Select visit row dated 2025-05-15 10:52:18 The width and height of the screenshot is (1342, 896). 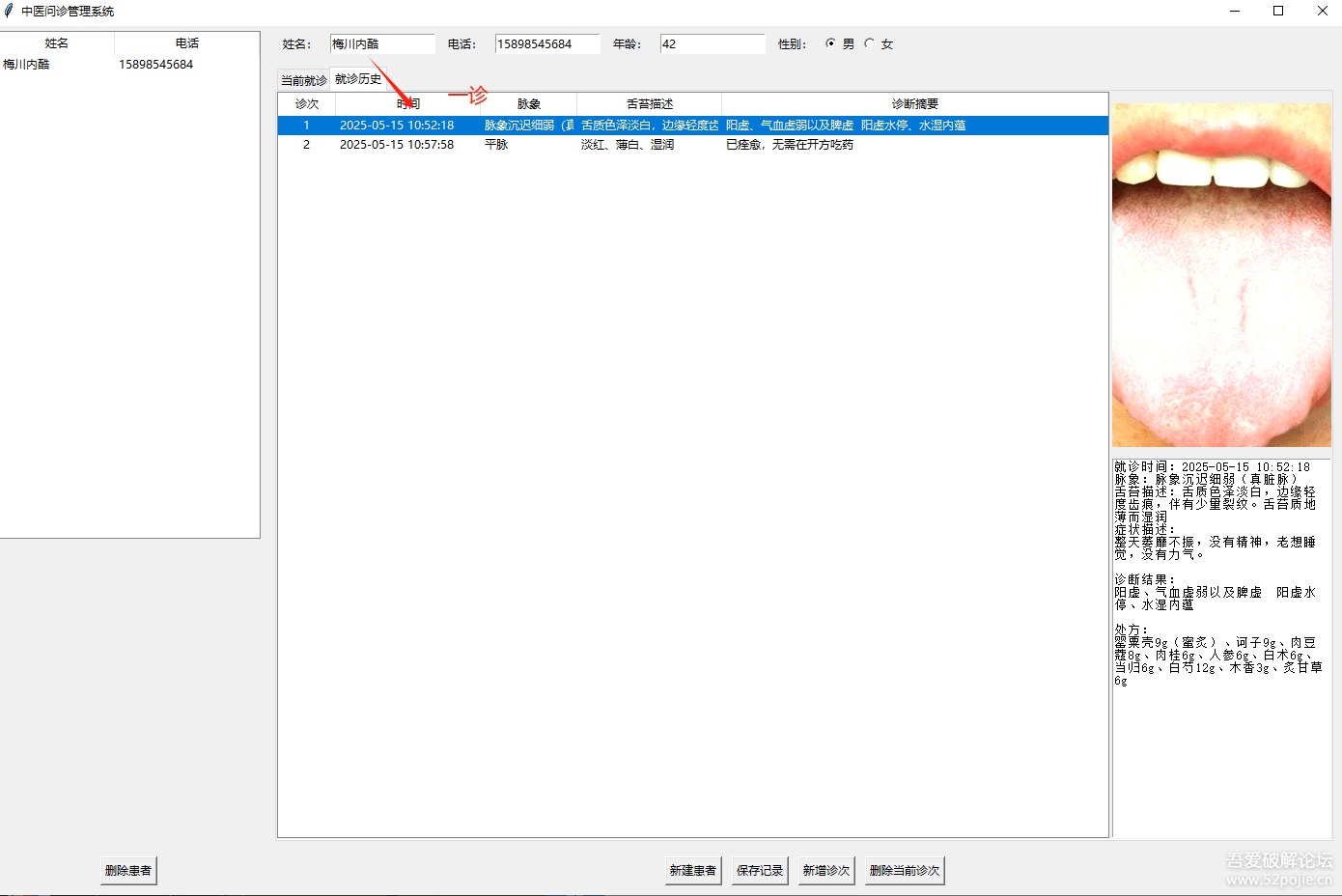(693, 126)
